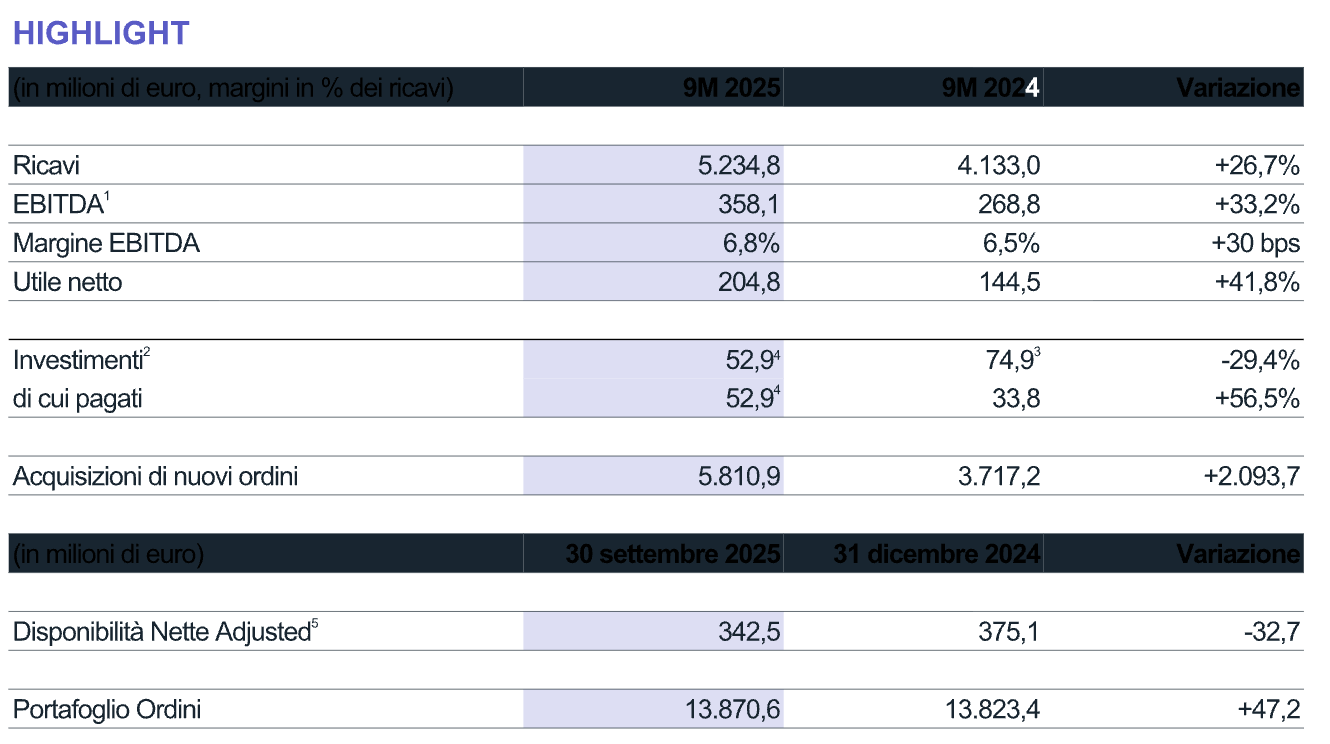
Task: Select the Ricavi row label
Action: tap(46, 166)
